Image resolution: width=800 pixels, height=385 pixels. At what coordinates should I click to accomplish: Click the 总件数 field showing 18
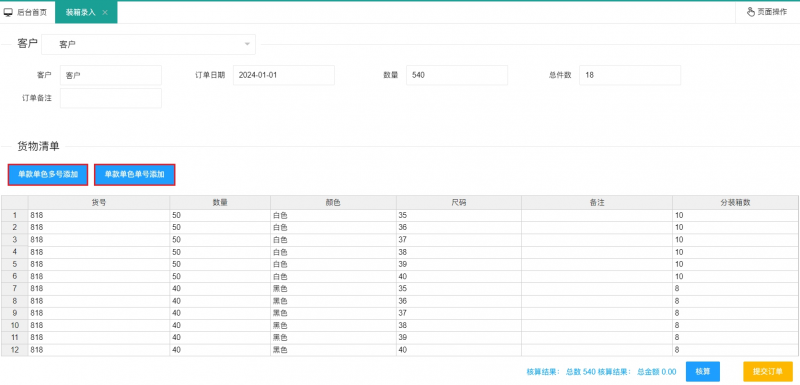tap(630, 75)
